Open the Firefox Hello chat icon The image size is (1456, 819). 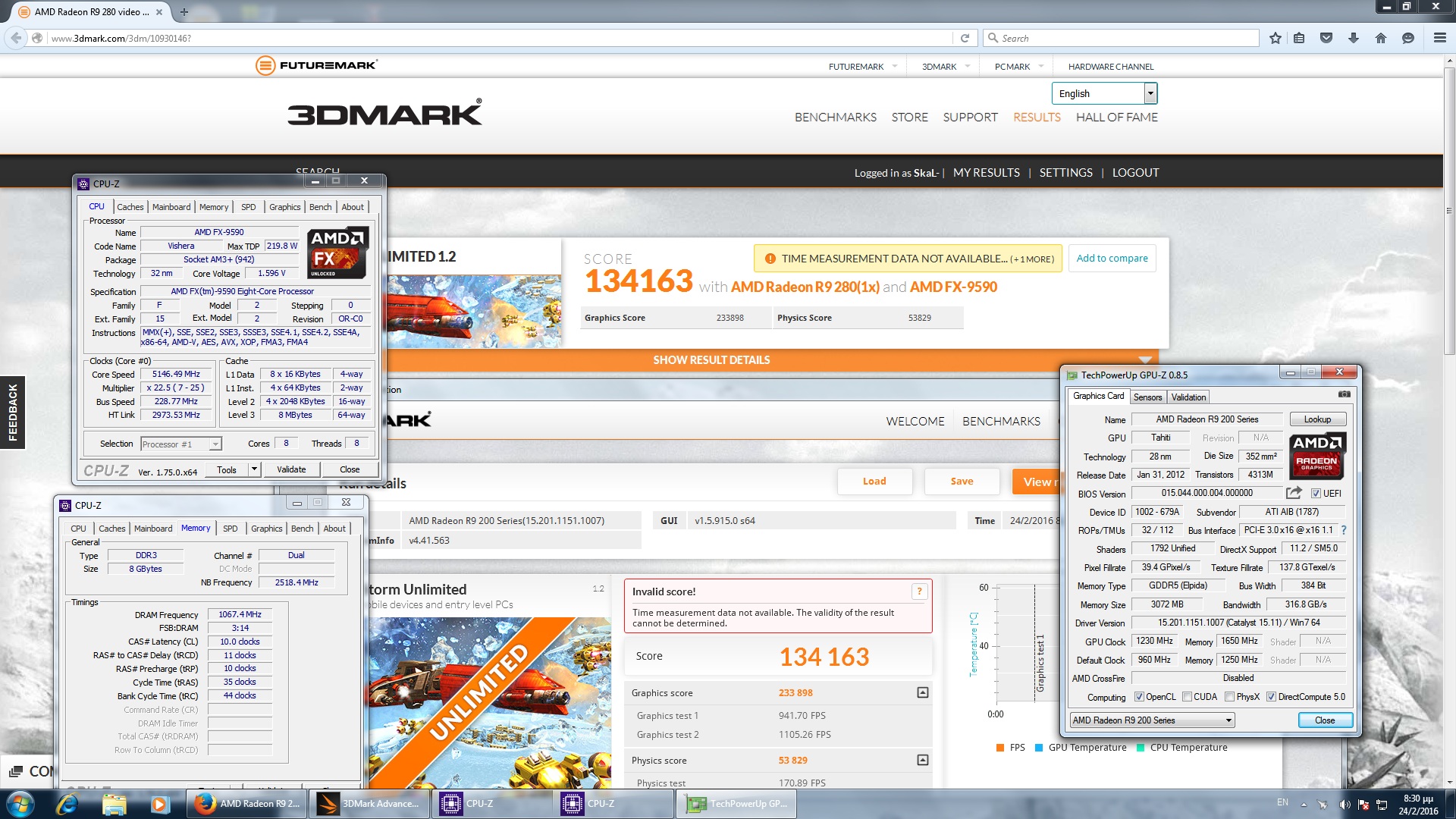click(x=1408, y=38)
